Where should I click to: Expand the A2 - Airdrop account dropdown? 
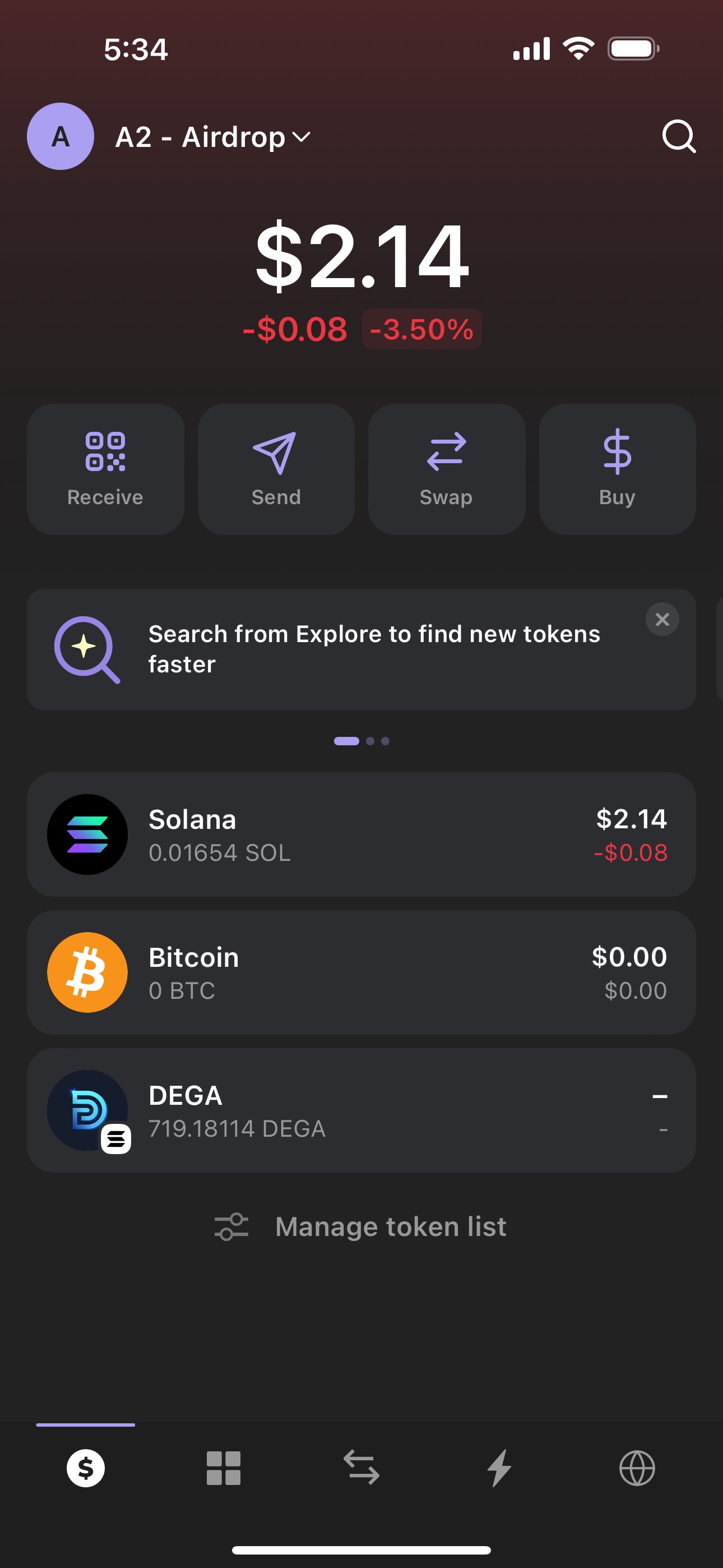click(x=213, y=137)
